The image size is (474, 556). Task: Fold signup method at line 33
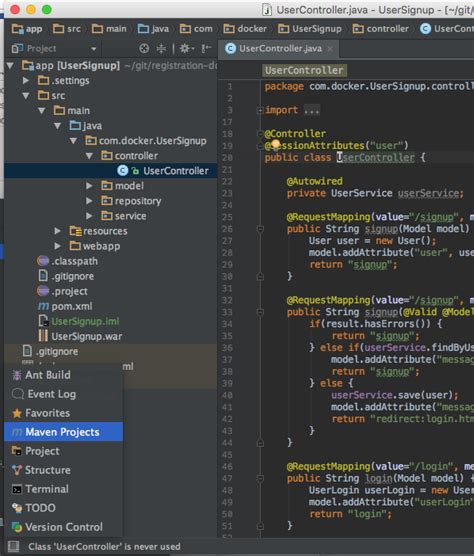click(x=260, y=312)
